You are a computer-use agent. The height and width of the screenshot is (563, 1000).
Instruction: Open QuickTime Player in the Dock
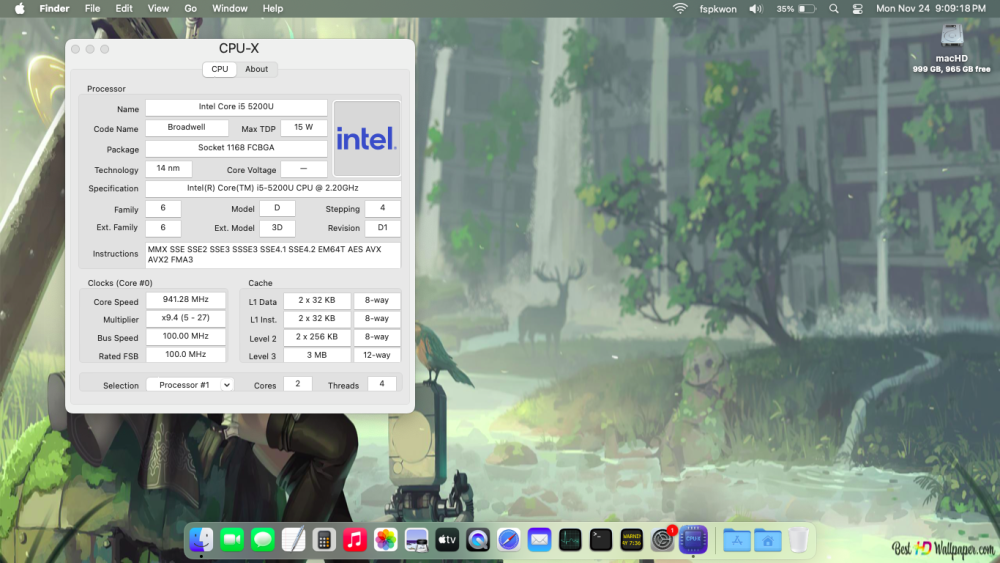click(478, 540)
